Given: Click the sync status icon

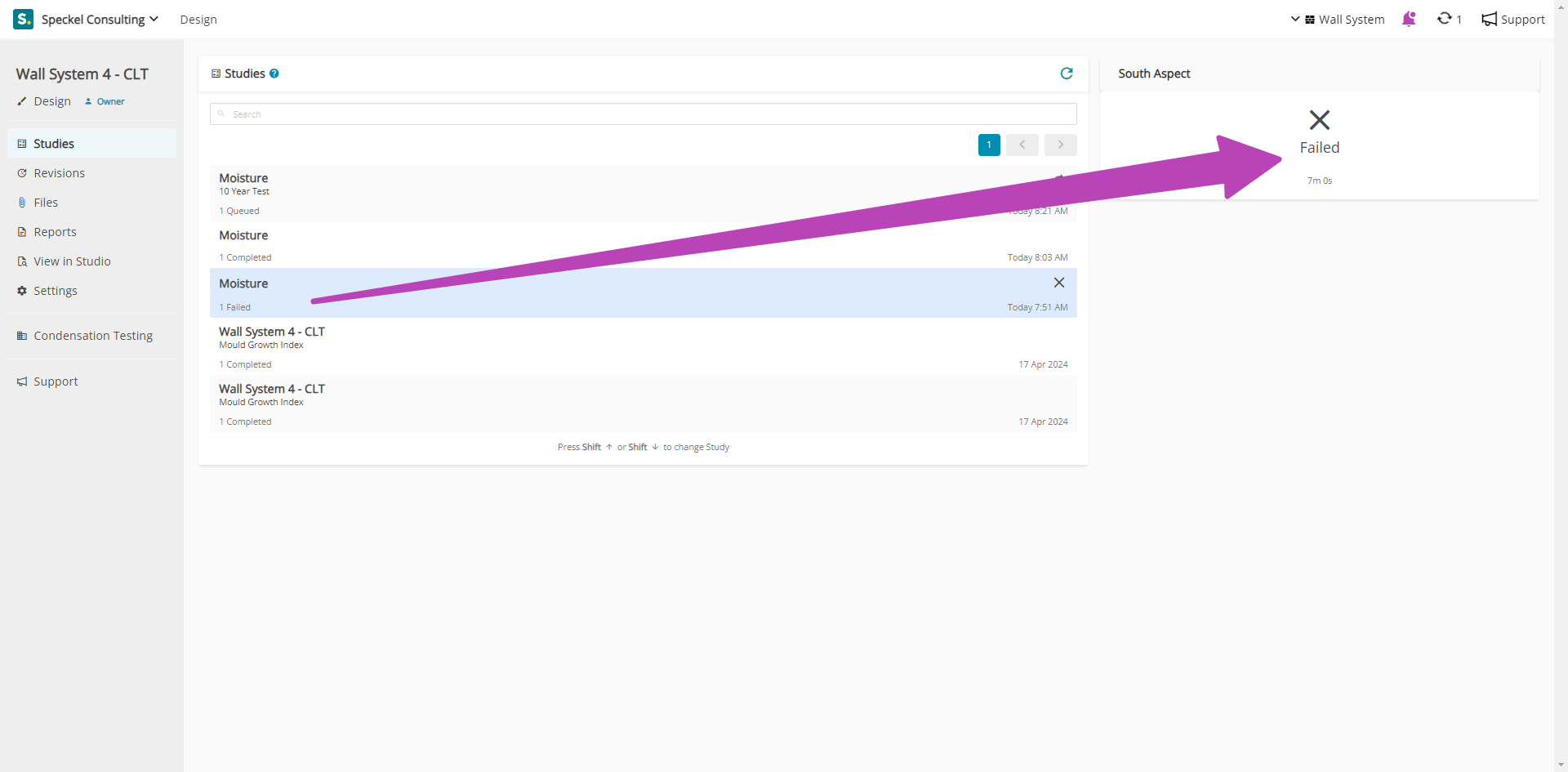Looking at the screenshot, I should tap(1445, 19).
